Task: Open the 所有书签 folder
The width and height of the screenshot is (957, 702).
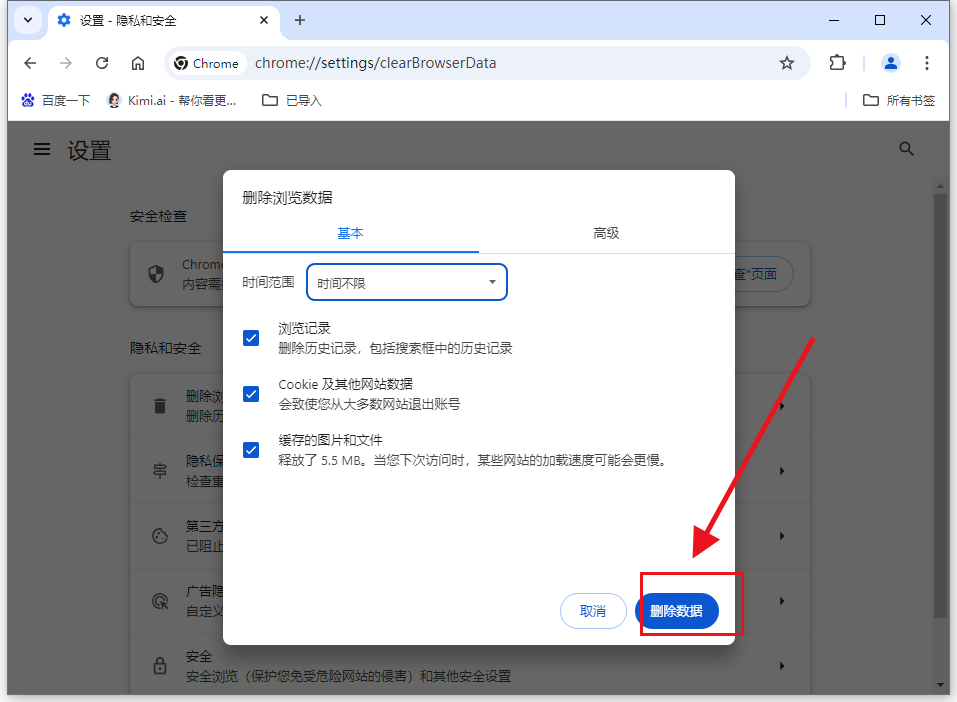Action: 898,100
